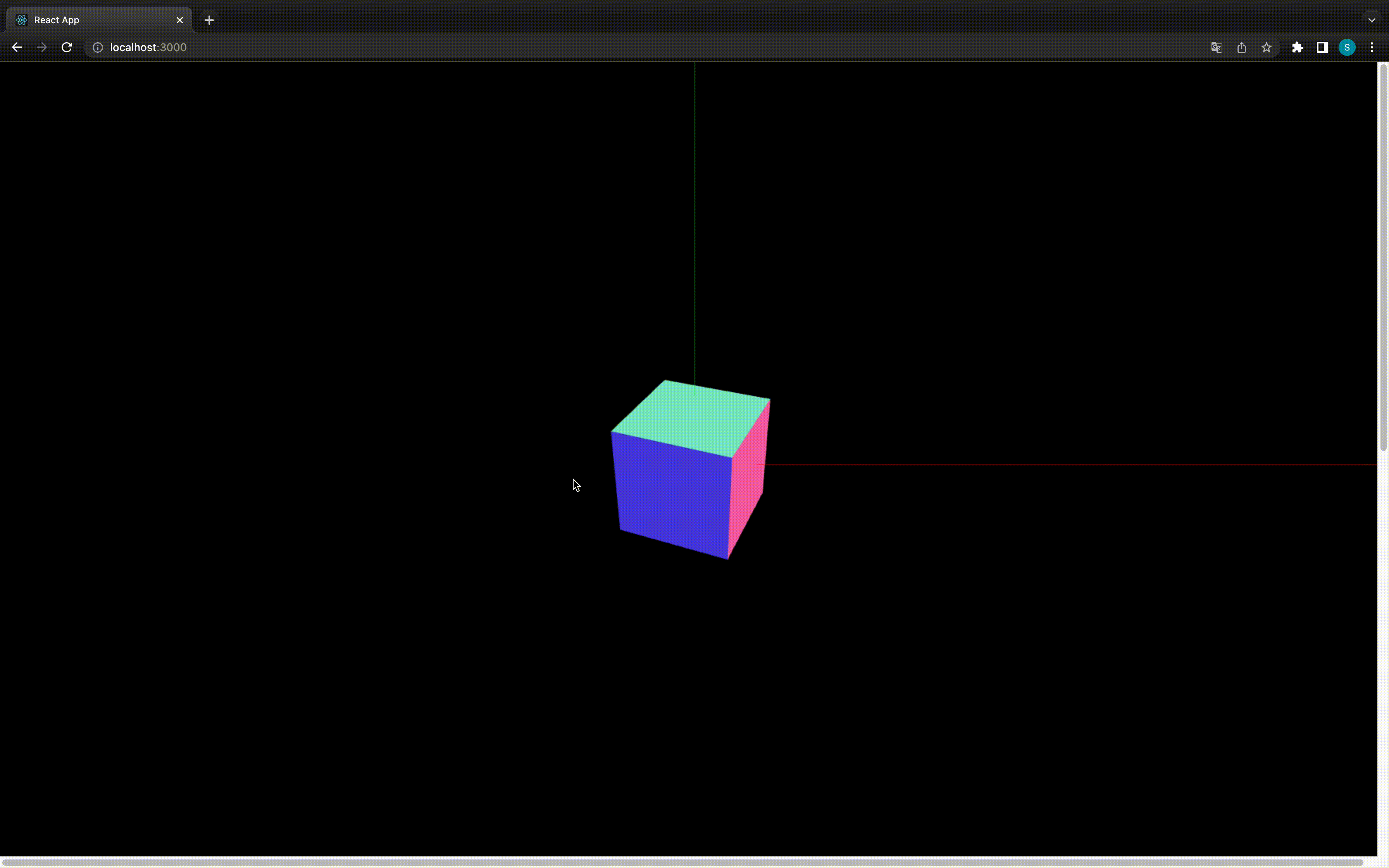Bookmark the page via the star icon

[x=1266, y=47]
